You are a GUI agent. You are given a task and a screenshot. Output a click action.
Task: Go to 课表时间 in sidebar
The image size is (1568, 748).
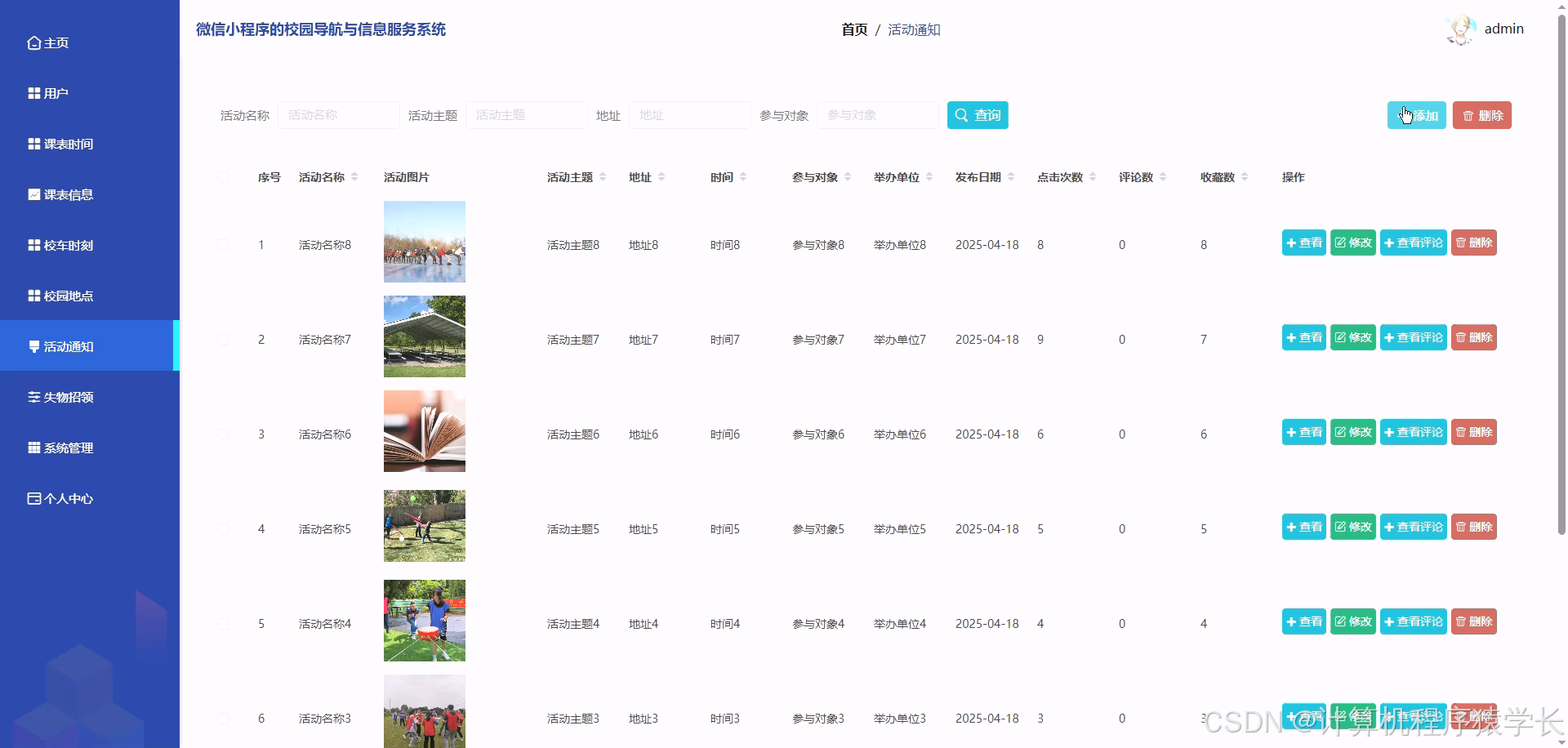(90, 144)
